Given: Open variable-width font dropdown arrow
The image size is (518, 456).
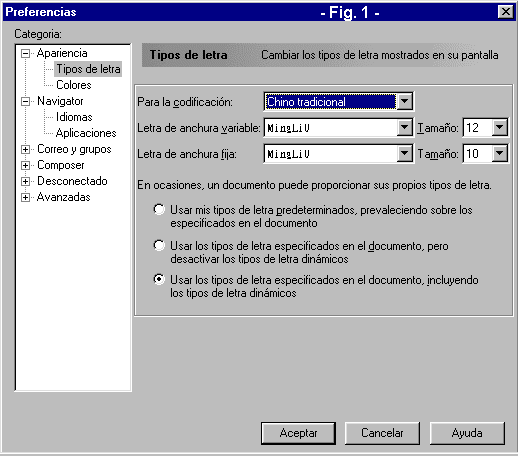Looking at the screenshot, I should click(x=405, y=127).
